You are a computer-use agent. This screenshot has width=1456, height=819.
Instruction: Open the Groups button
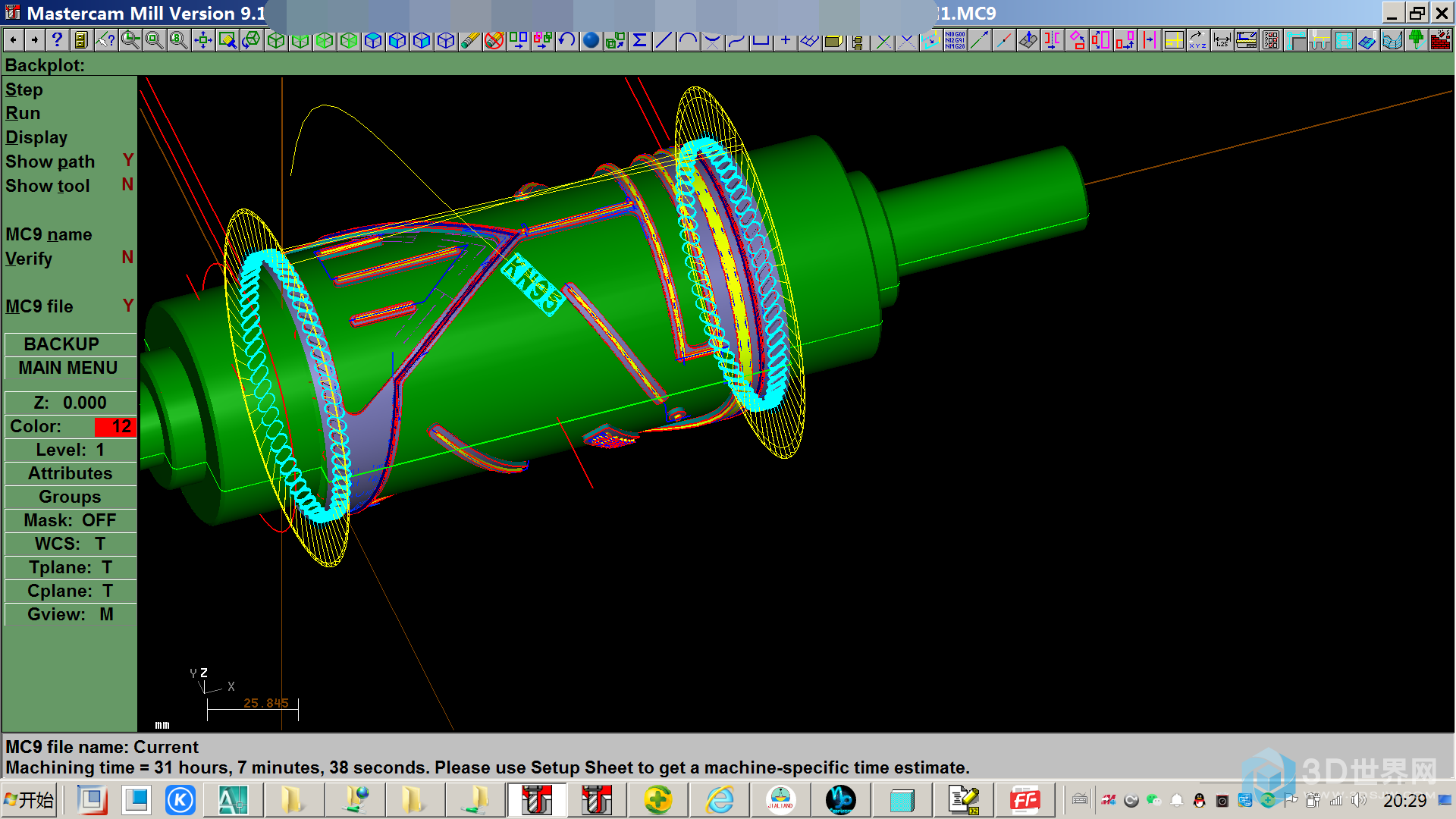[70, 497]
